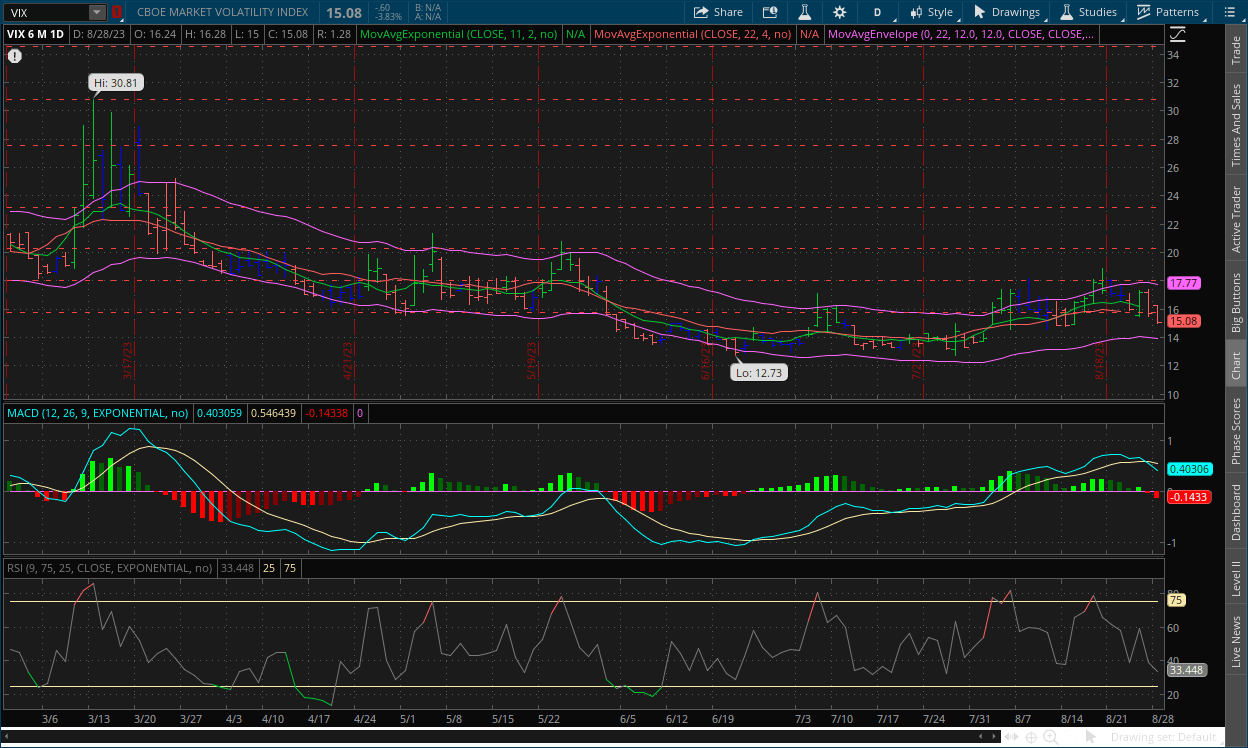Screen dimensions: 1248x748
Task: Open the Drawings menu
Action: pyautogui.click(x=1007, y=12)
